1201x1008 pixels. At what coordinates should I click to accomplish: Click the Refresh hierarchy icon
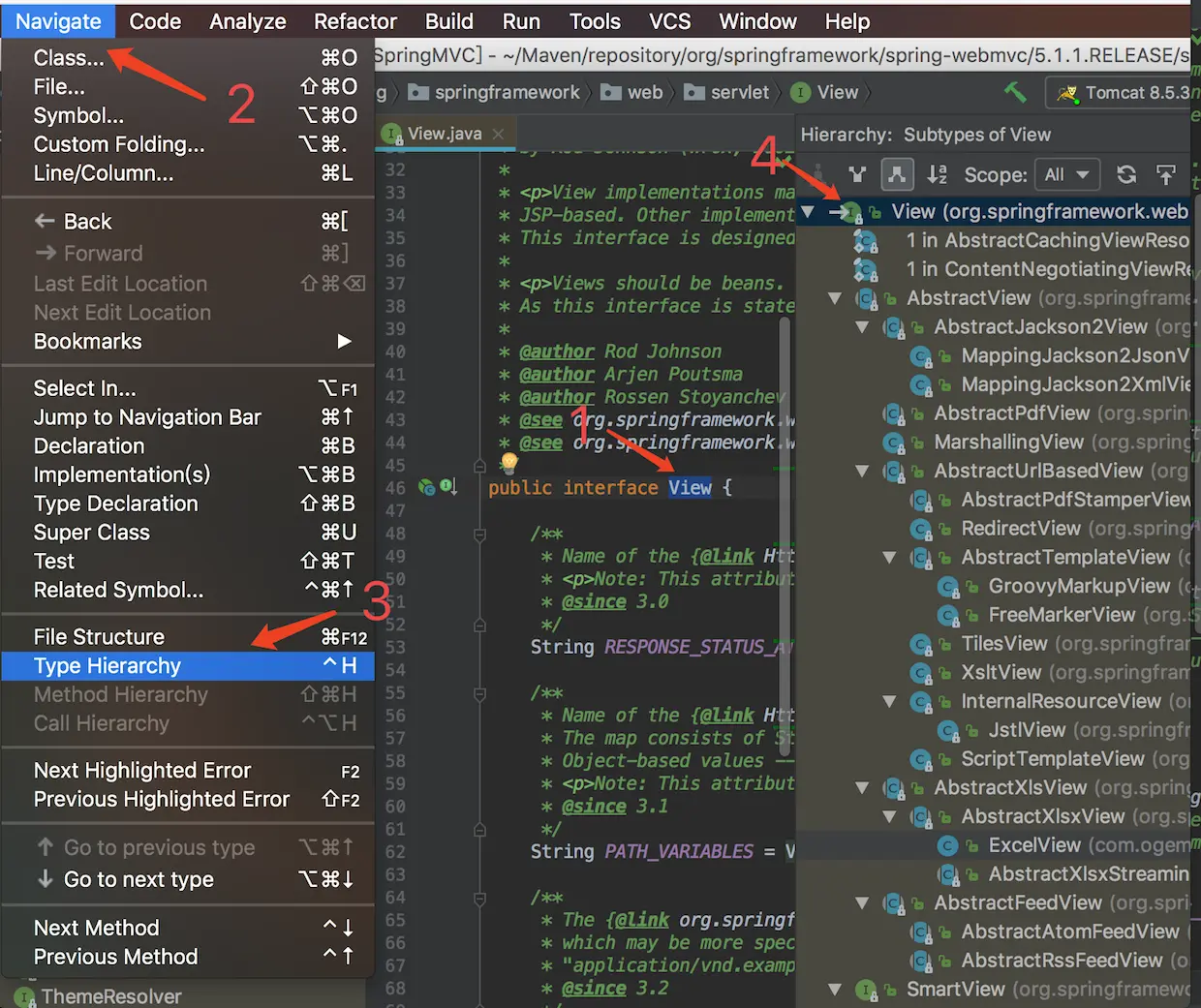click(x=1126, y=174)
